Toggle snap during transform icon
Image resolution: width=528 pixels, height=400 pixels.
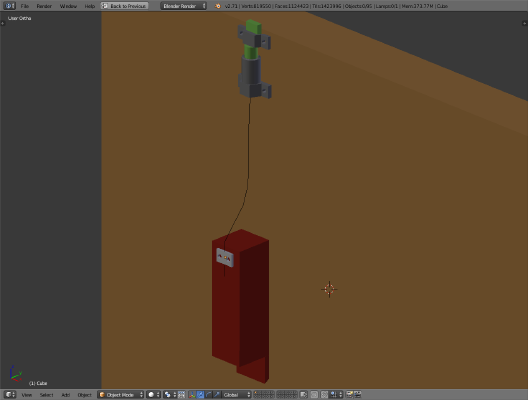tap(325, 395)
